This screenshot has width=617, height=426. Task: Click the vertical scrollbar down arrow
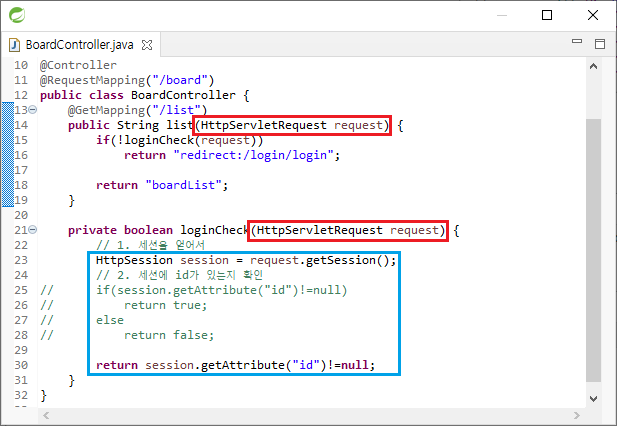(593, 398)
